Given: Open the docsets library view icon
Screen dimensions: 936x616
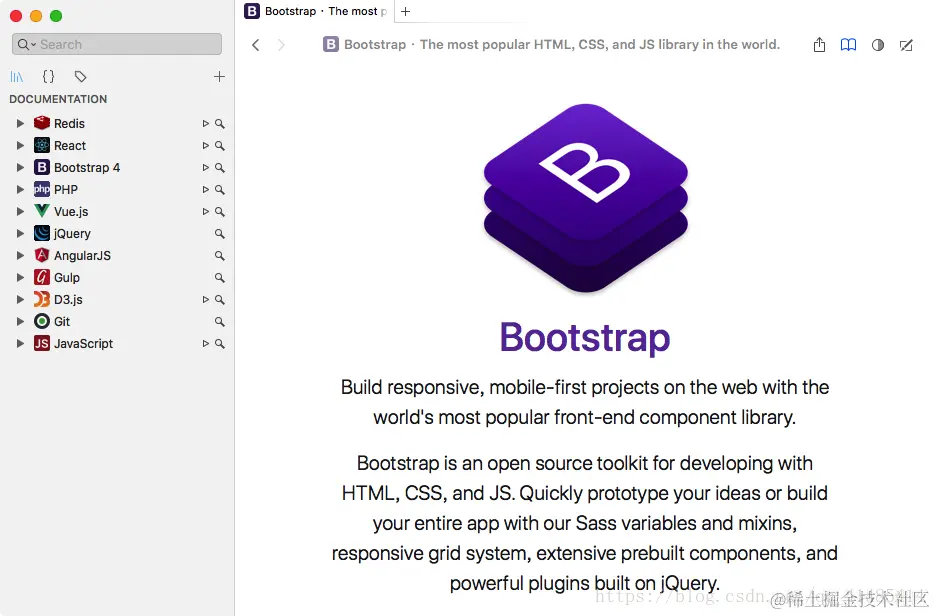Looking at the screenshot, I should click(17, 76).
